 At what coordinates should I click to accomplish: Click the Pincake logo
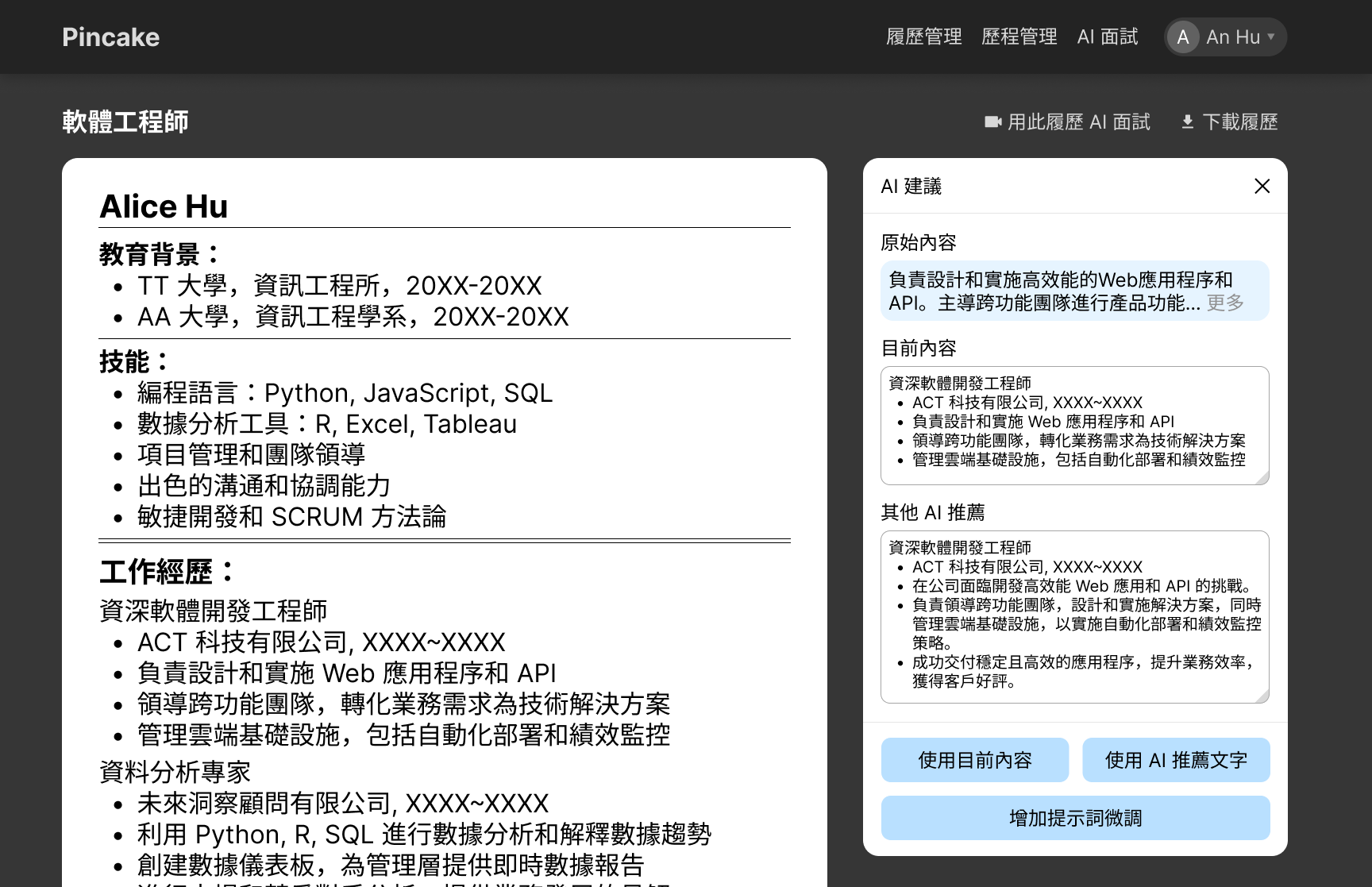coord(110,37)
